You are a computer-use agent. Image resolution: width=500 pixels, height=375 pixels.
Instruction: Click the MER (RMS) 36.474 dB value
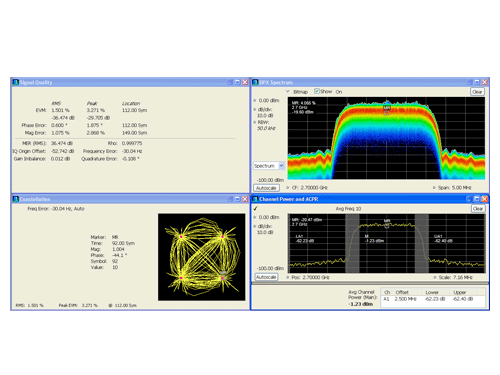coord(62,143)
